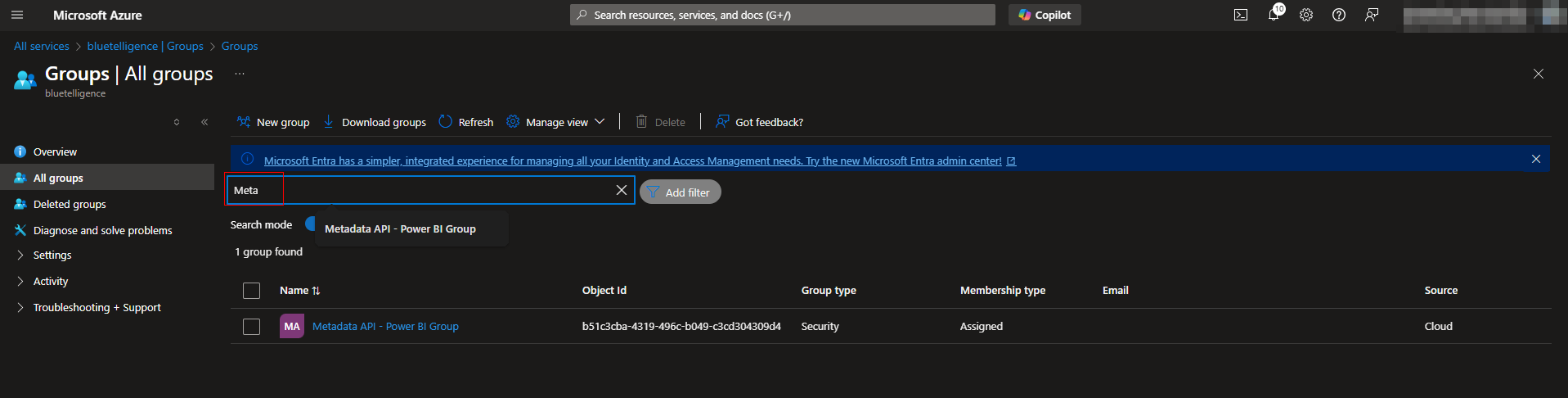Viewport: 1568px width, 398px height.
Task: Launch Copilot from the top bar
Action: tap(1044, 15)
